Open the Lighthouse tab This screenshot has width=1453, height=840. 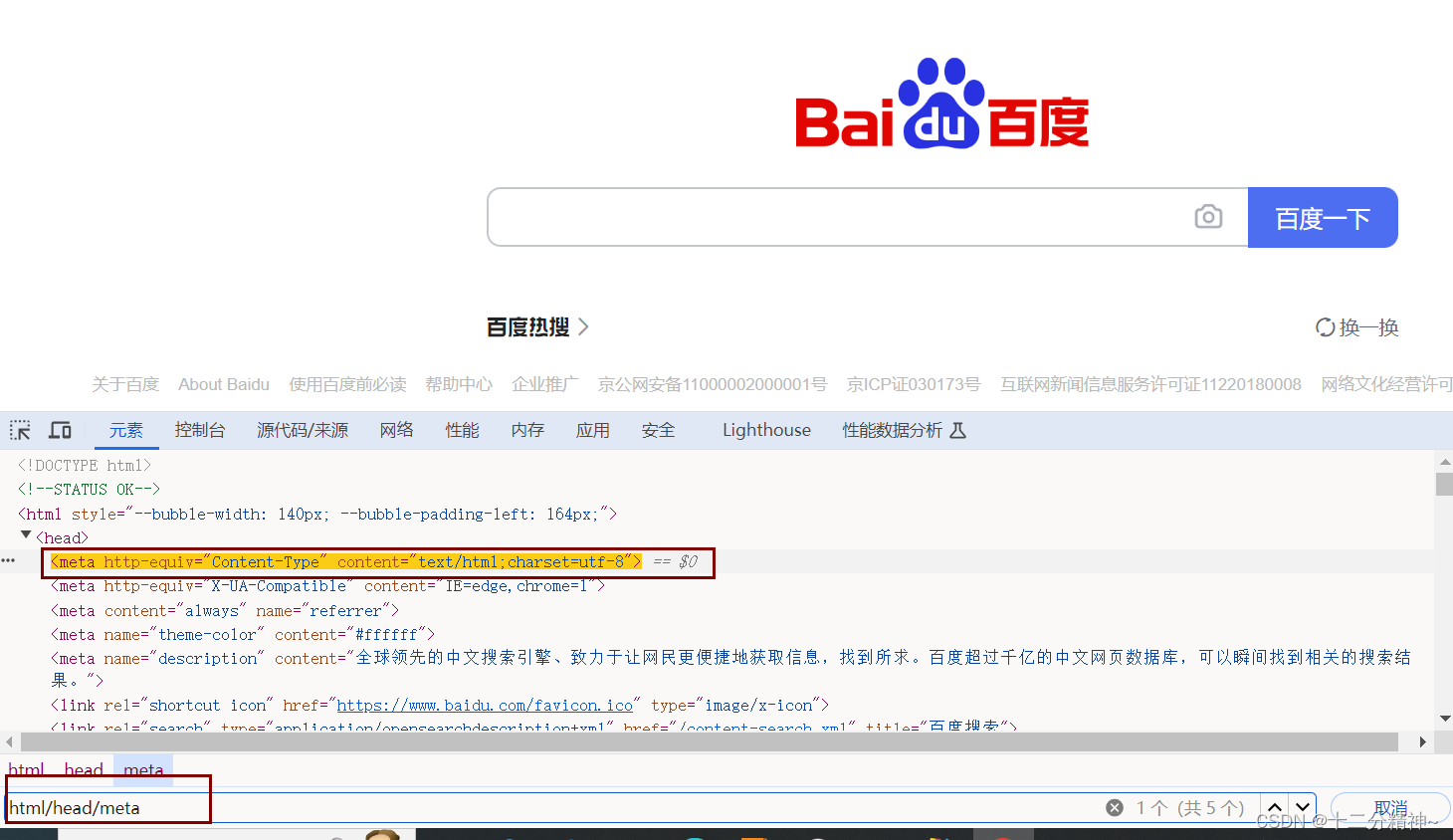[766, 430]
